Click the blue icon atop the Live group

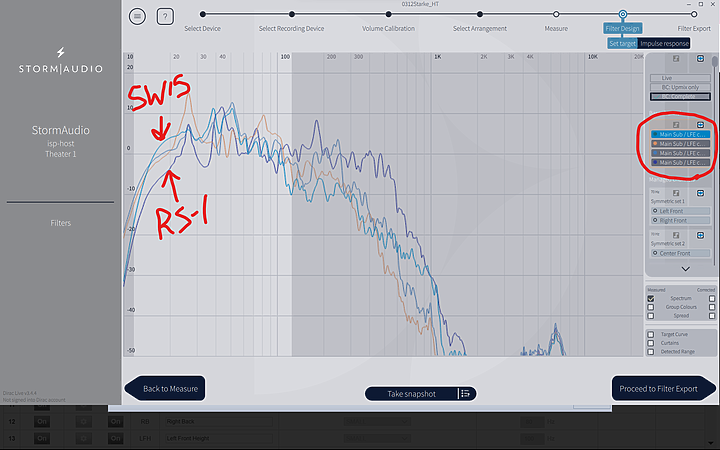(x=700, y=58)
